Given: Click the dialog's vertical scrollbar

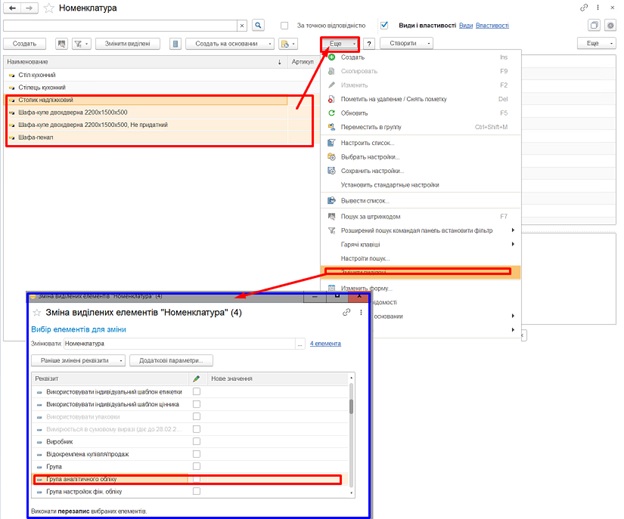Looking at the screenshot, I should pyautogui.click(x=350, y=407).
